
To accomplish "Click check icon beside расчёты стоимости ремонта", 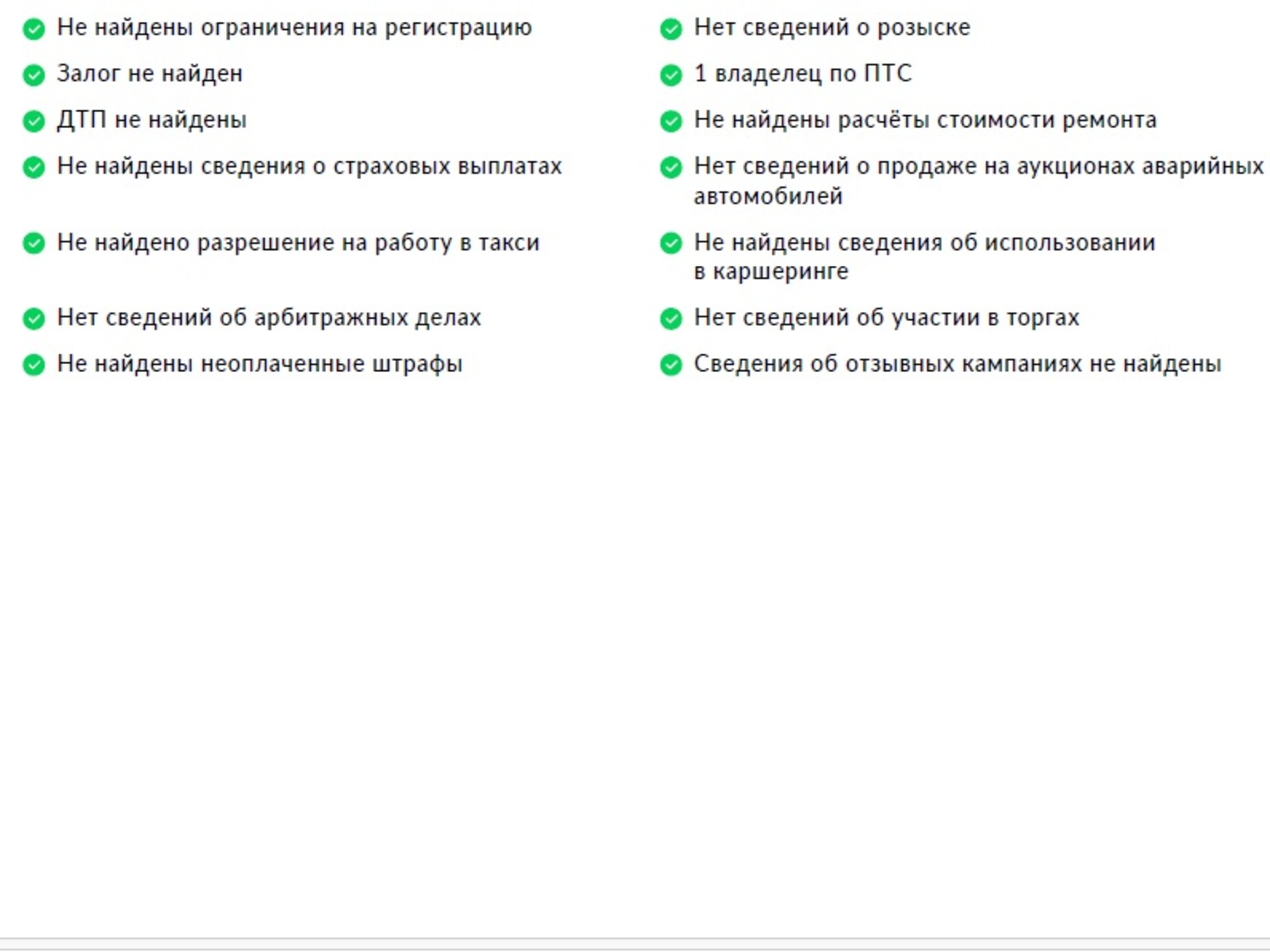I will [671, 122].
